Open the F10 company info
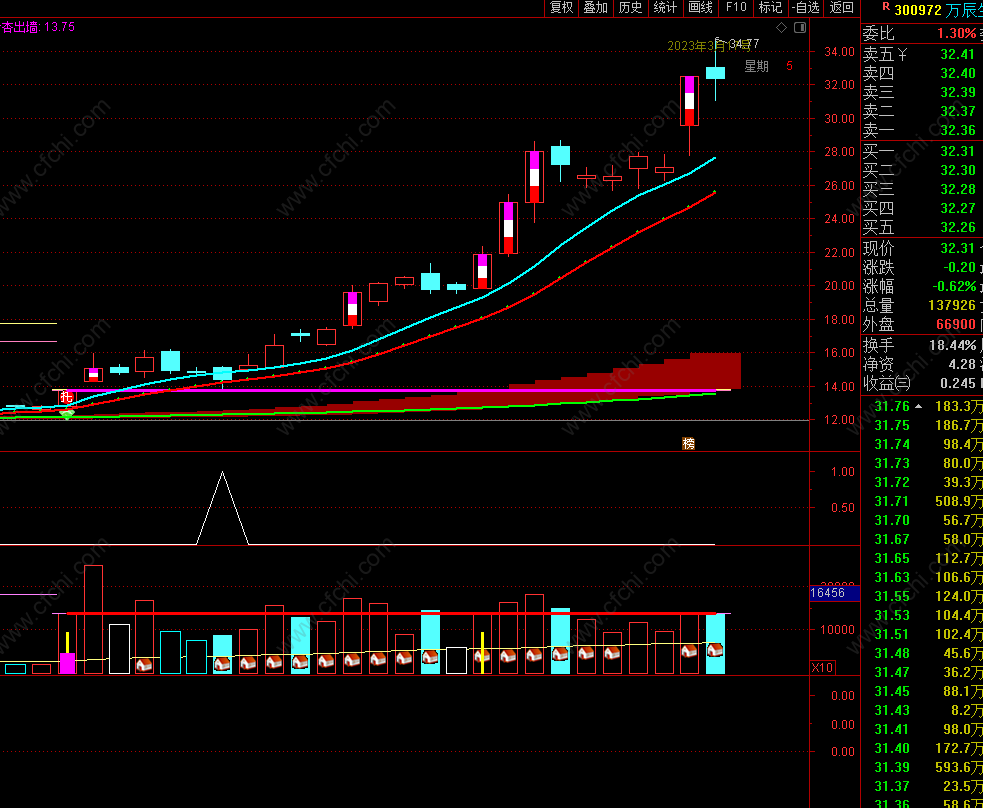 pyautogui.click(x=736, y=8)
